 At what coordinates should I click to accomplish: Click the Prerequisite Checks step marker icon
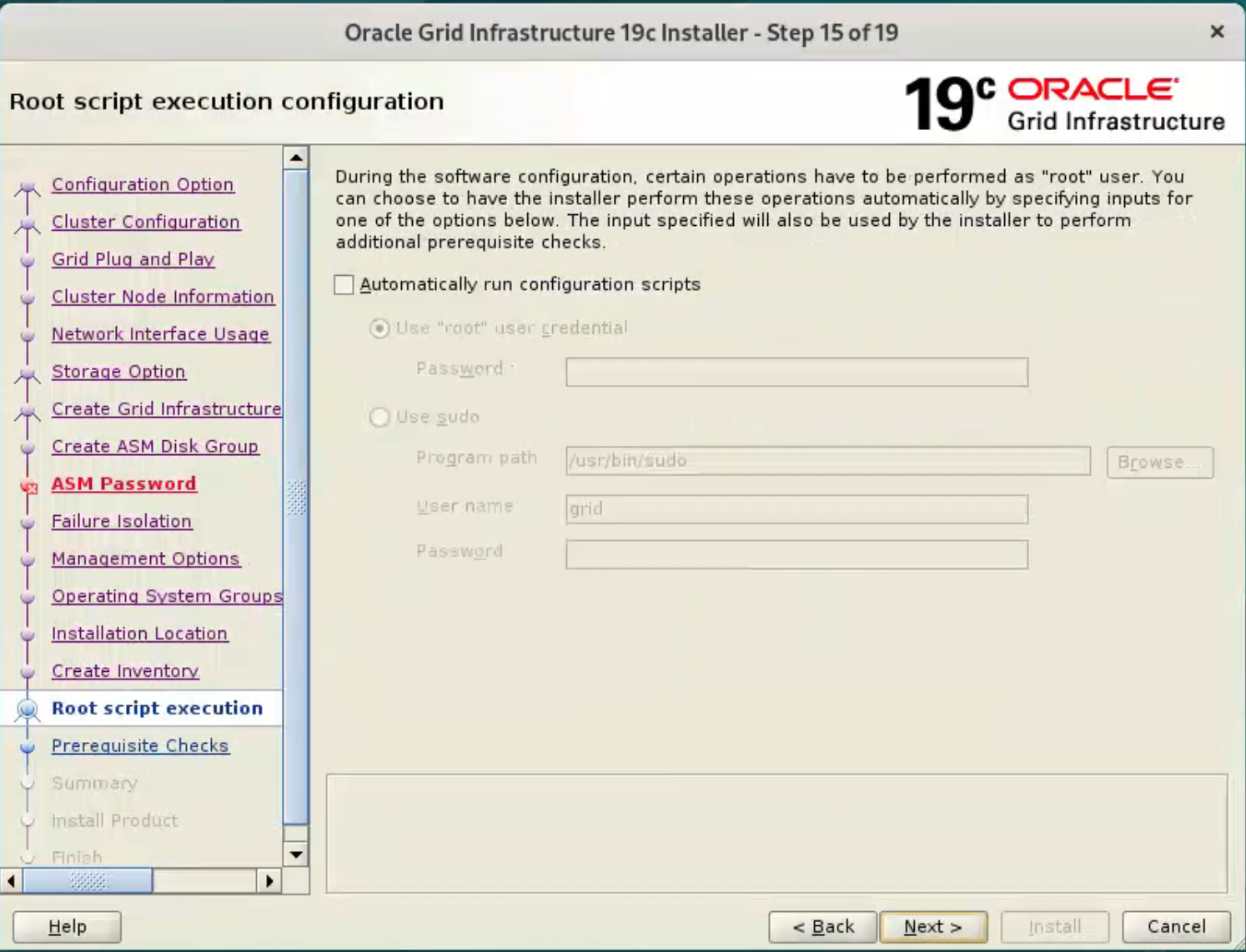[28, 747]
